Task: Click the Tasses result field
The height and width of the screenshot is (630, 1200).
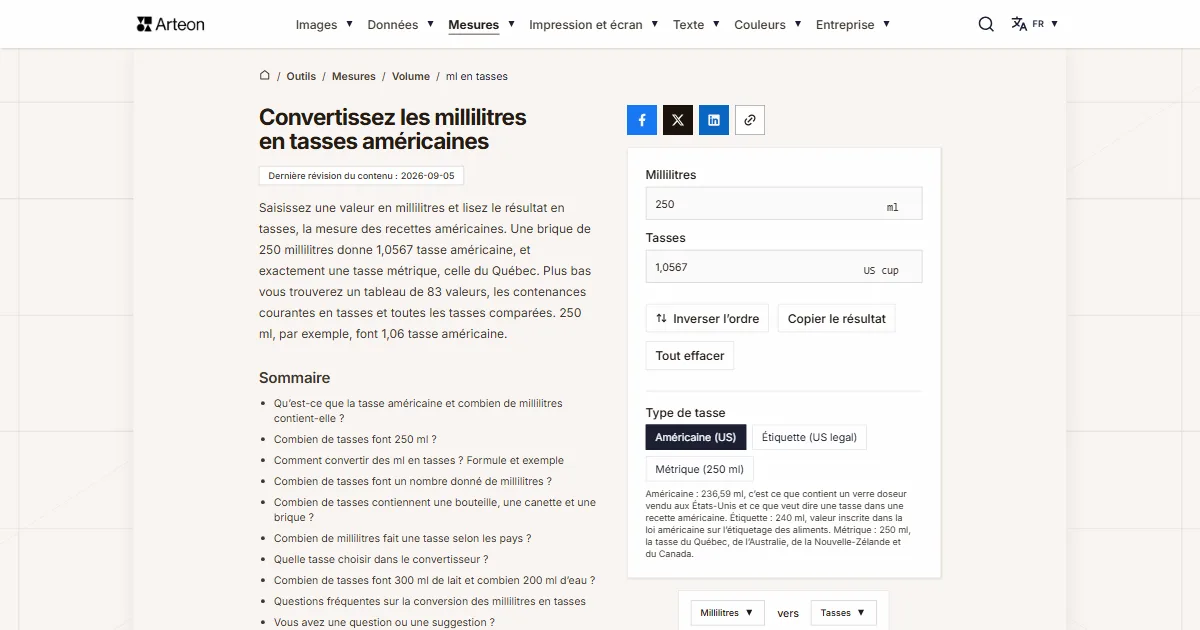Action: pos(784,267)
